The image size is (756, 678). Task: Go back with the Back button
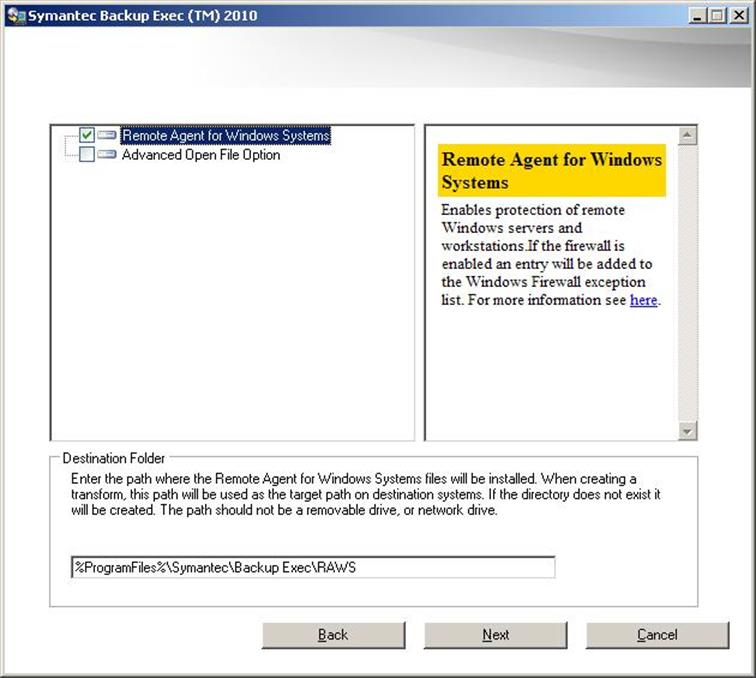(x=333, y=635)
